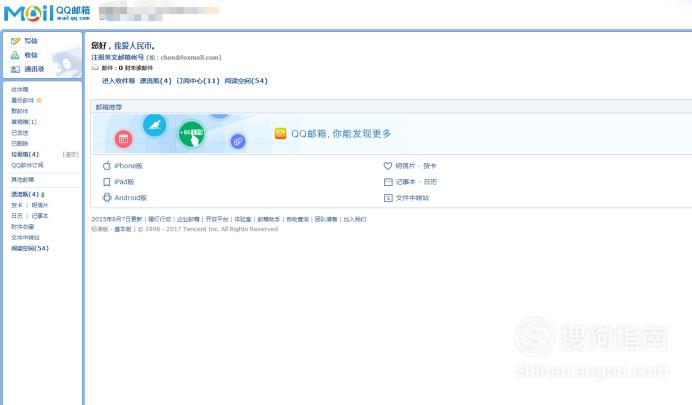
Task: Click 邮箱助手 footer link
Action: [x=269, y=219]
